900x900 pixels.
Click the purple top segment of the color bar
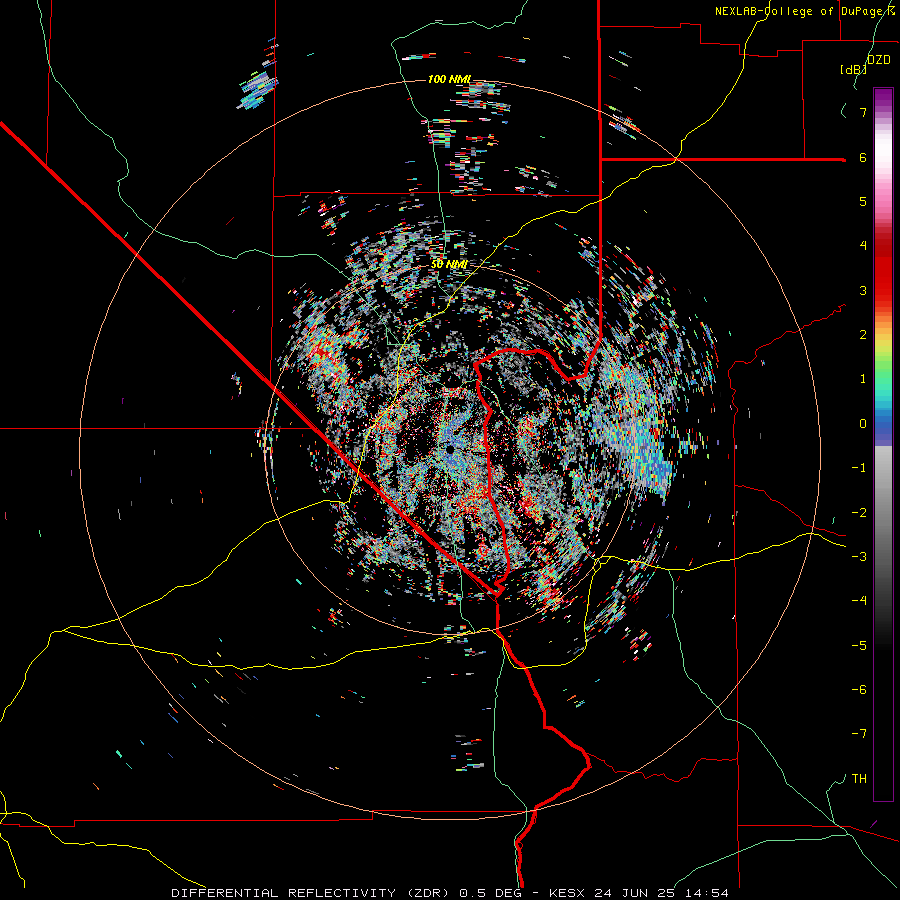(x=883, y=99)
